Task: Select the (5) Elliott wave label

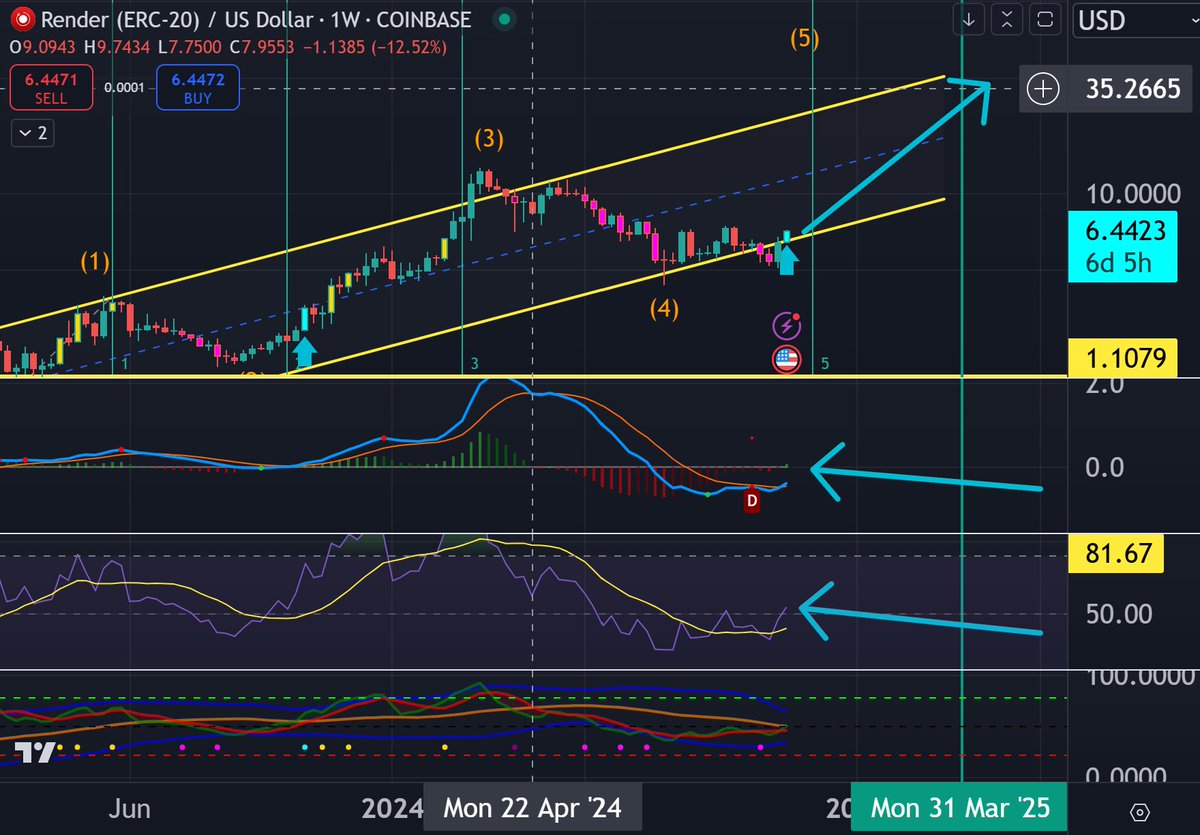Action: 805,40
